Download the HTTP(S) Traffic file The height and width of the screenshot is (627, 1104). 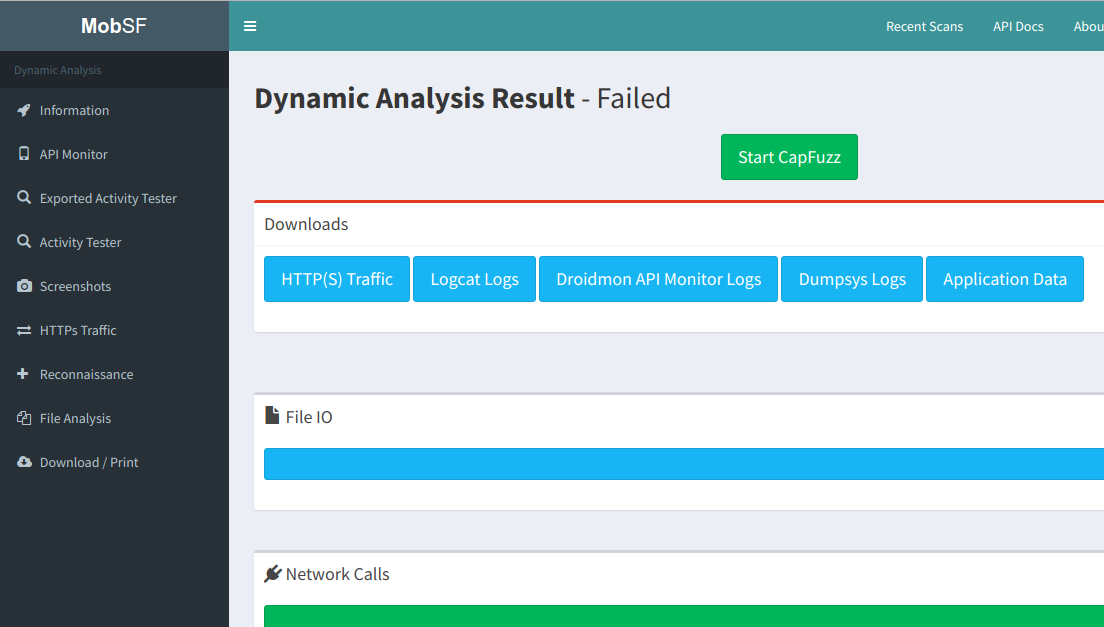point(336,279)
